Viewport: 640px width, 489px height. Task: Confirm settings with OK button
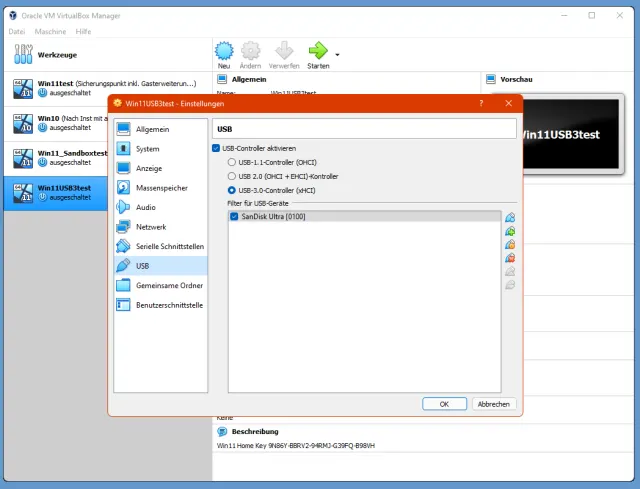click(x=444, y=404)
